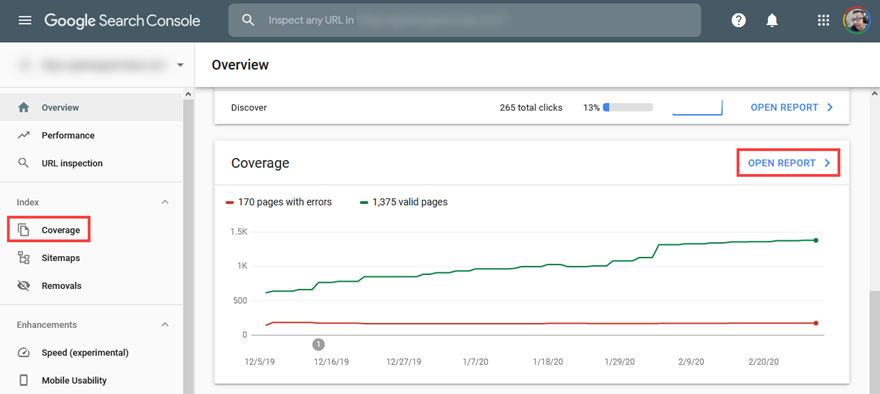Click the chevron beside Coverage Open Report
Screen dimensions: 880x394
(x=827, y=163)
